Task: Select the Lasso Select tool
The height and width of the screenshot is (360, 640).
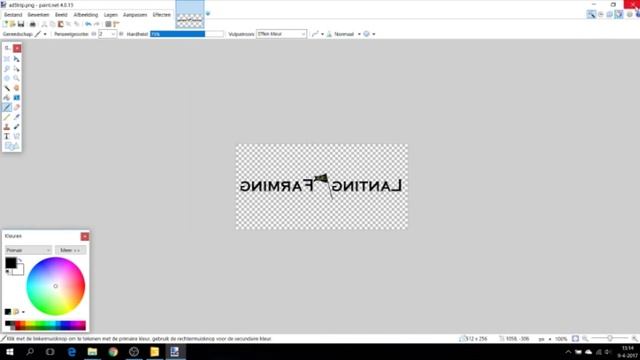Action: pyautogui.click(x=7, y=69)
